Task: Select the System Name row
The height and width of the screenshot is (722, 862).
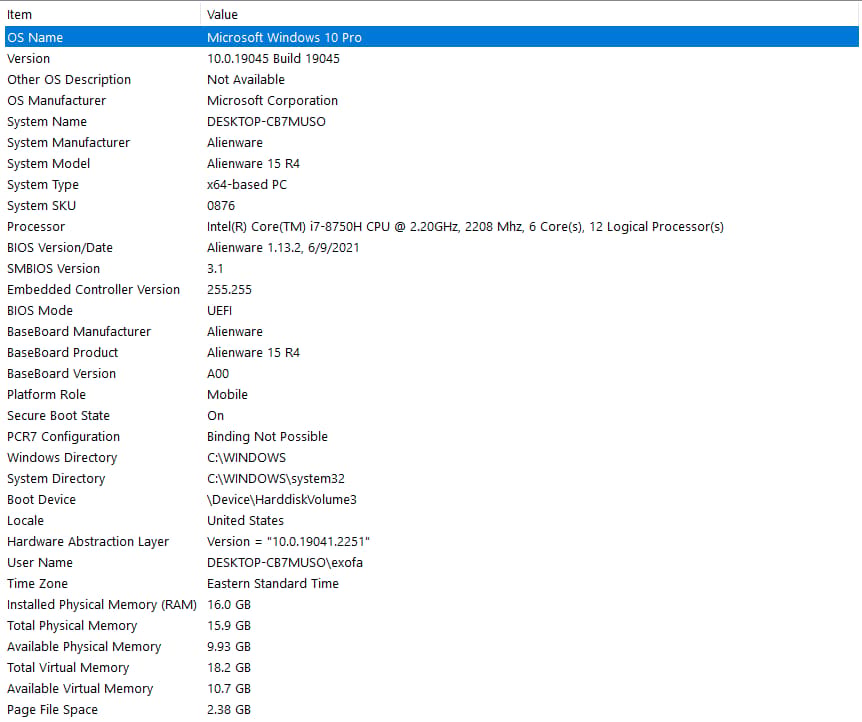Action: click(432, 122)
